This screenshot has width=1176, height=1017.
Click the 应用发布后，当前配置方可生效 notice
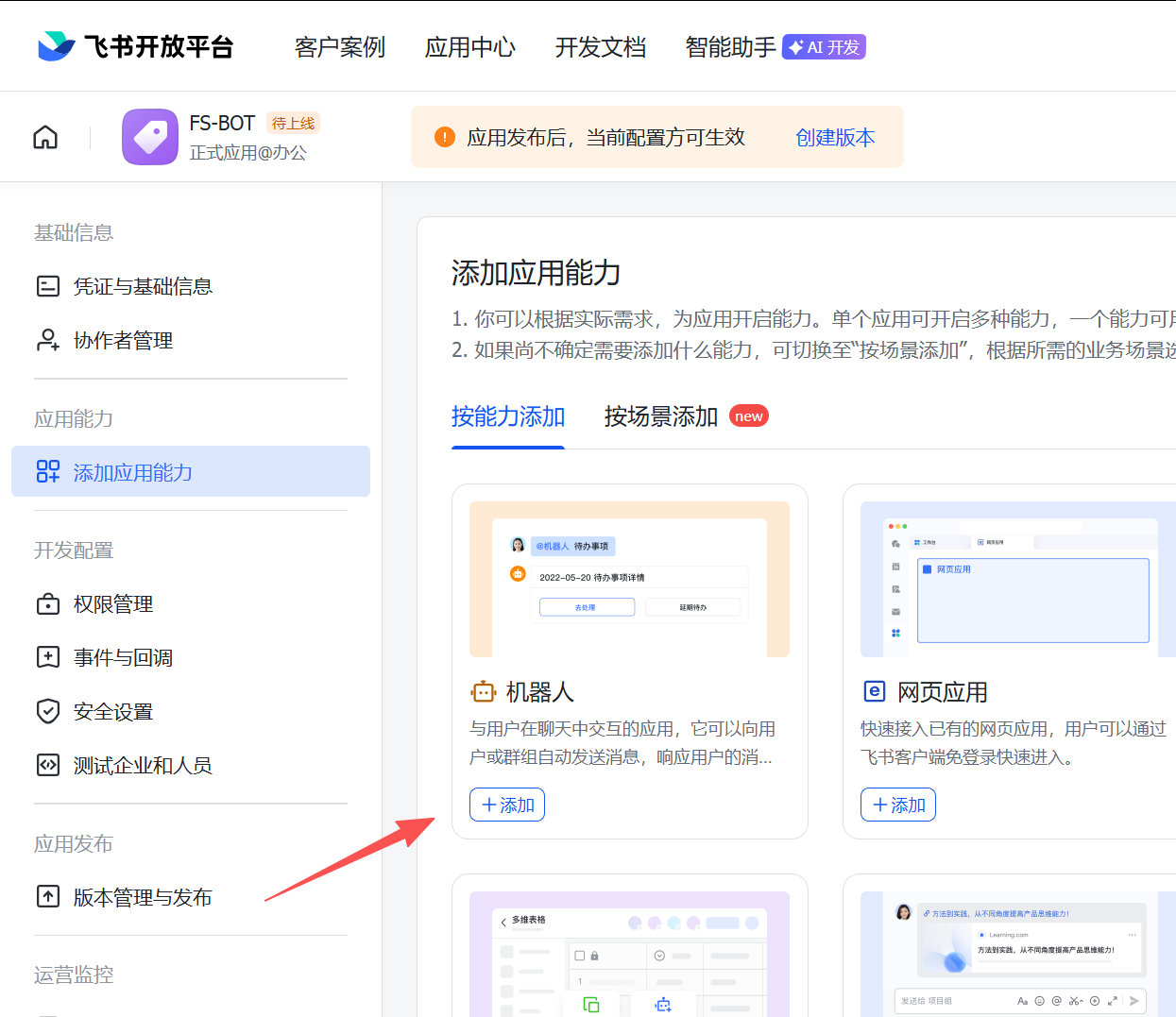click(x=605, y=138)
